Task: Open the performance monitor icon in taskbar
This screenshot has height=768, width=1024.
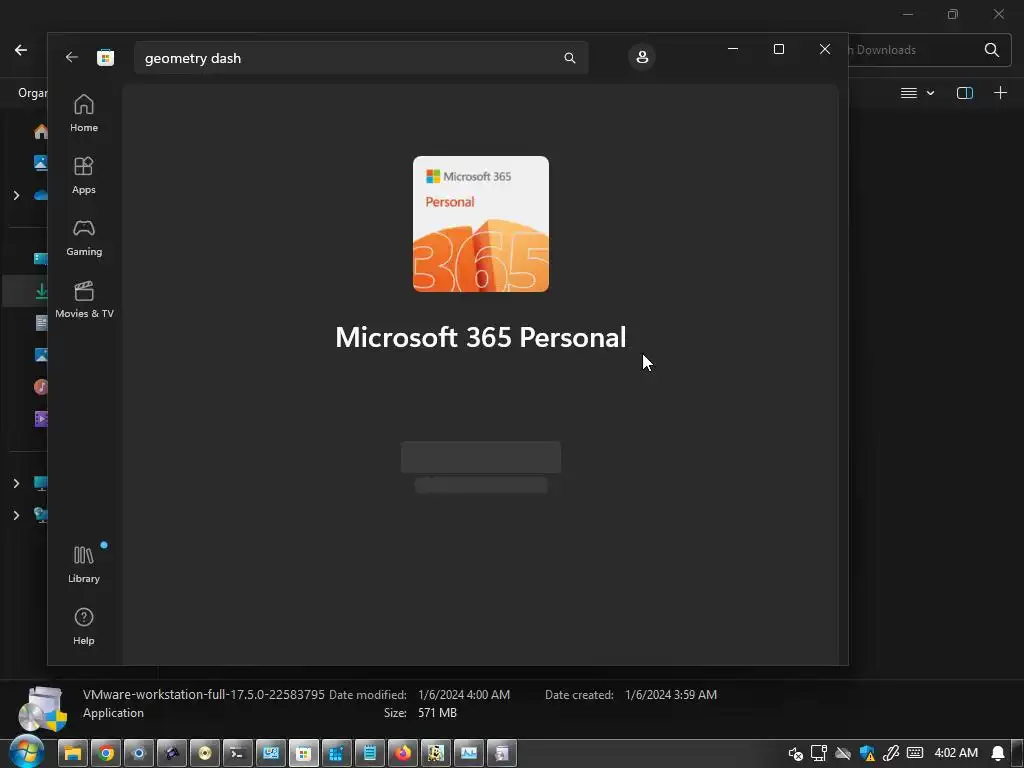Action: click(469, 753)
